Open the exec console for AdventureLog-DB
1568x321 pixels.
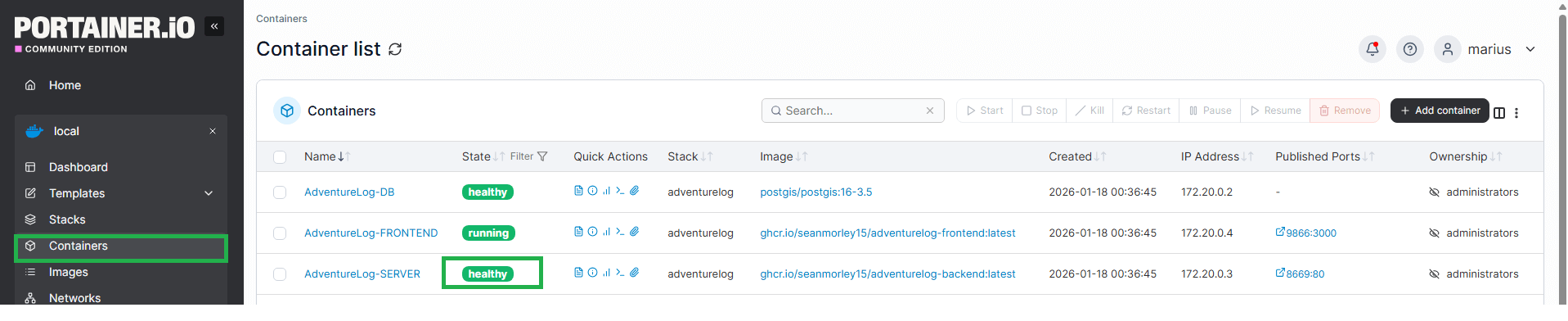pos(620,191)
